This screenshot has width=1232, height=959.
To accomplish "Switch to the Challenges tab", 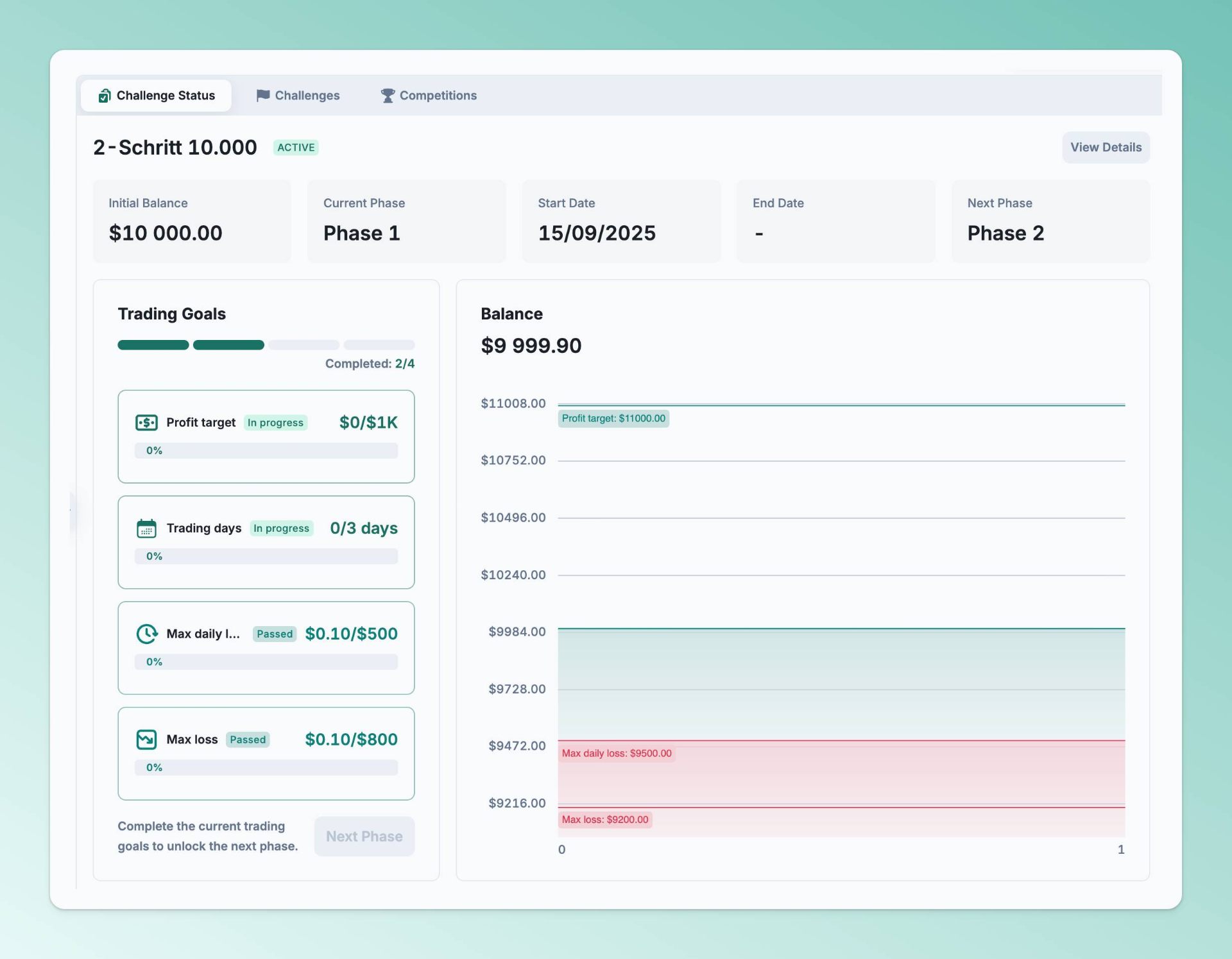I will click(x=298, y=96).
